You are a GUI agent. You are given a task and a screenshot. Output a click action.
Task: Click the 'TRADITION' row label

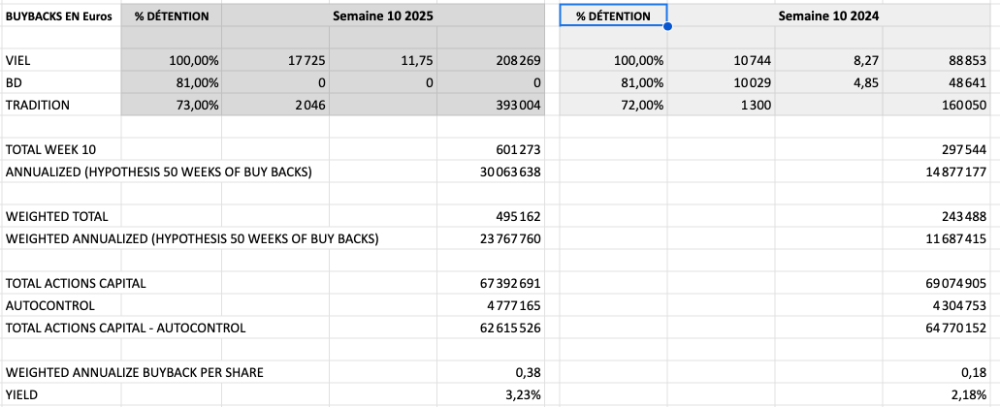60,104
